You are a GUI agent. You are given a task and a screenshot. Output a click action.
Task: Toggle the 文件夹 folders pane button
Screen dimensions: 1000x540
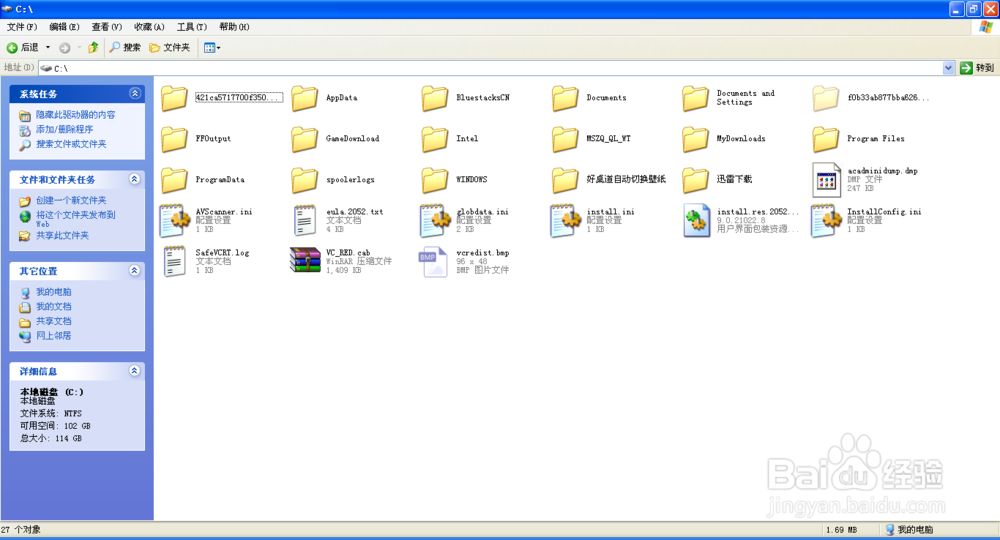170,48
